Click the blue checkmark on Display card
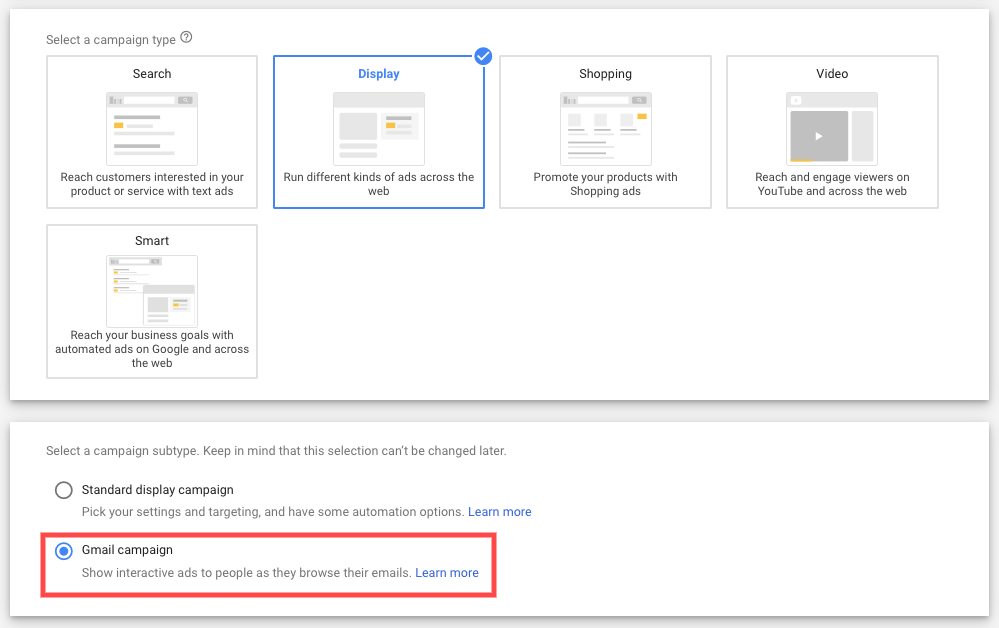The width and height of the screenshot is (999, 628). point(484,56)
